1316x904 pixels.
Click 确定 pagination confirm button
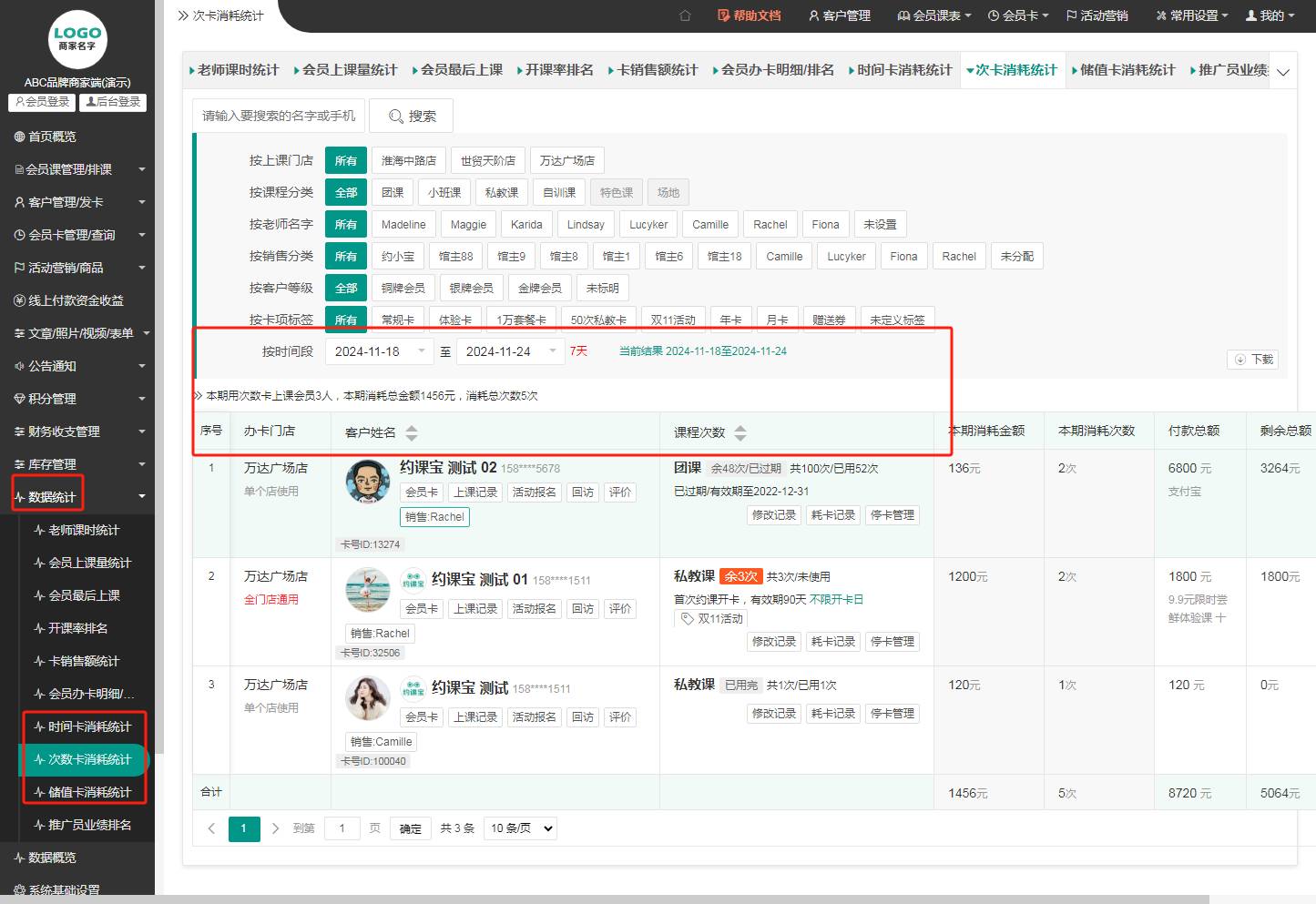click(411, 828)
